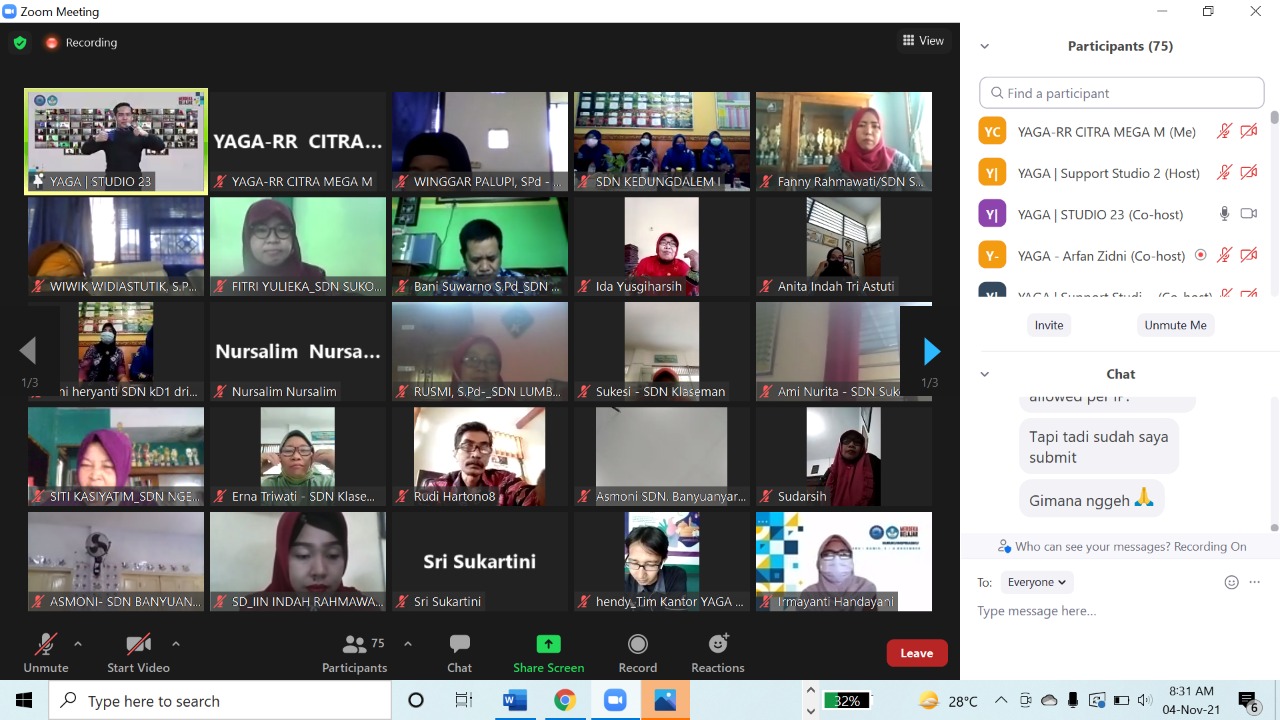Expand audio options arrow beside Unmute
This screenshot has width=1280, height=720.
point(78,644)
